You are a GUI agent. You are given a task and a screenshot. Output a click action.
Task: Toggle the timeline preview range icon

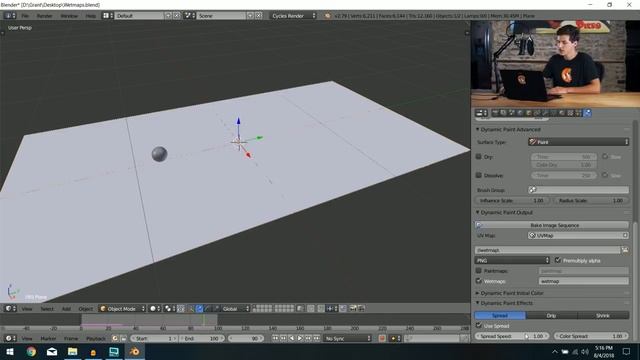pos(115,338)
